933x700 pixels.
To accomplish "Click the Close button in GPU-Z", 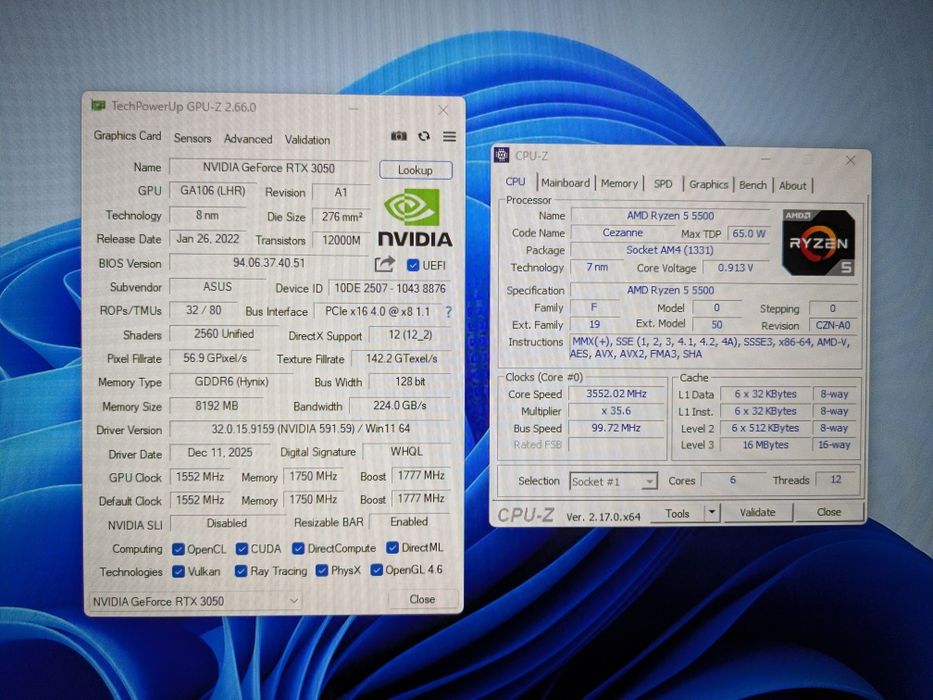I will click(422, 599).
